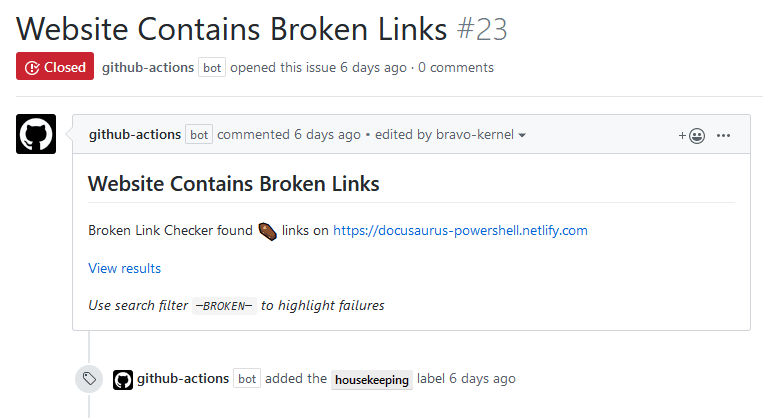Click the small github-actions avatar in timeline
Viewport: 763px width, 418px height.
point(123,379)
